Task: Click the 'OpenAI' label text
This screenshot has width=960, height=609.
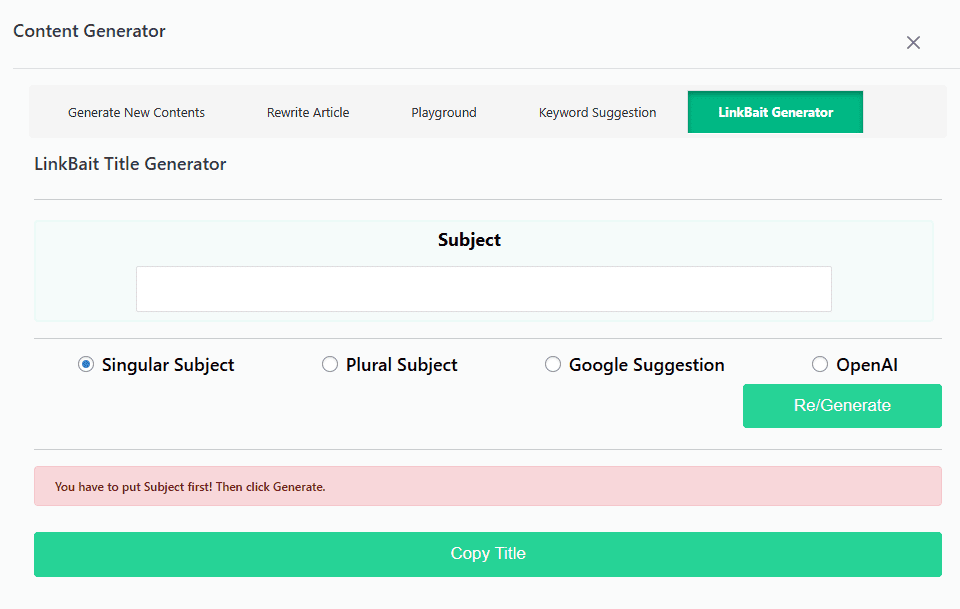Action: (867, 365)
